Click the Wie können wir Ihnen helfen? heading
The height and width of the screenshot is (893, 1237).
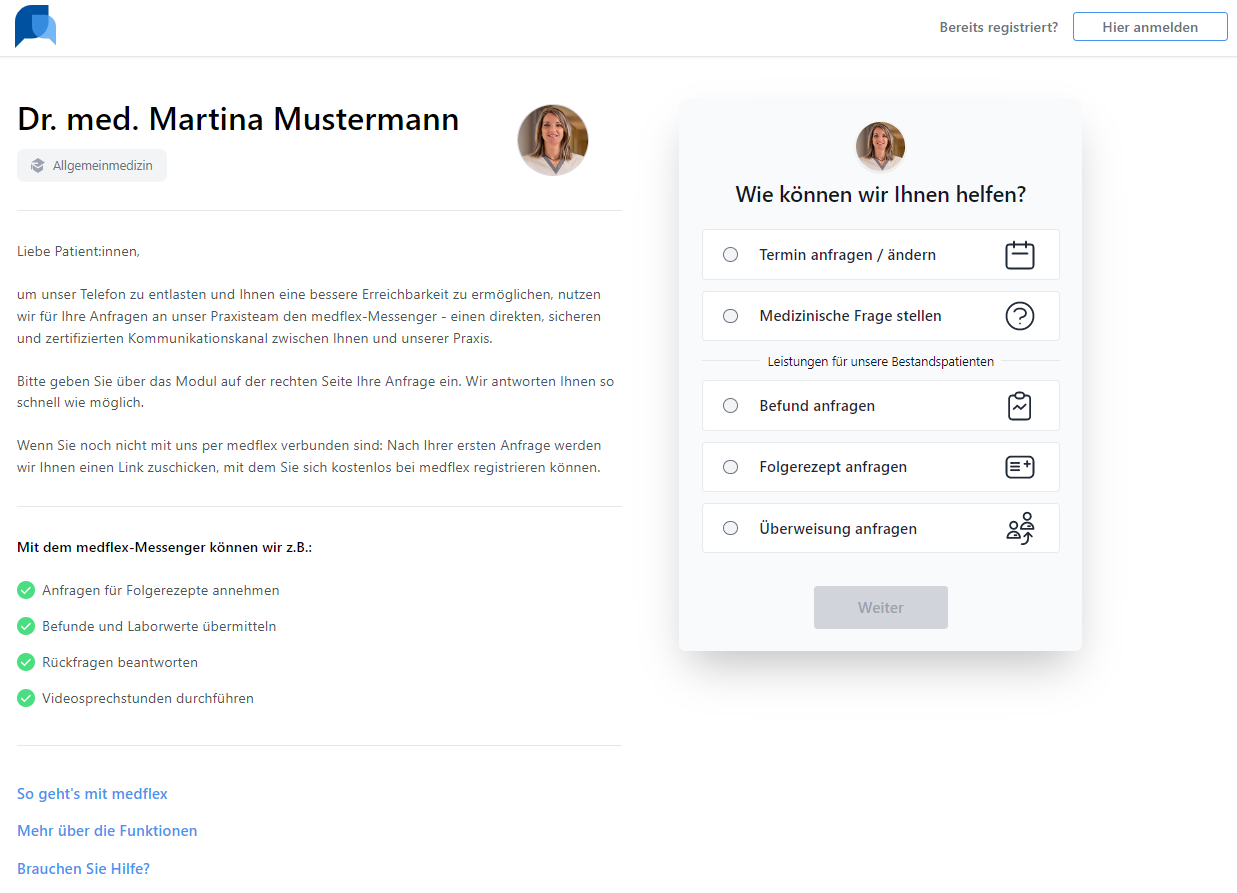click(x=880, y=195)
